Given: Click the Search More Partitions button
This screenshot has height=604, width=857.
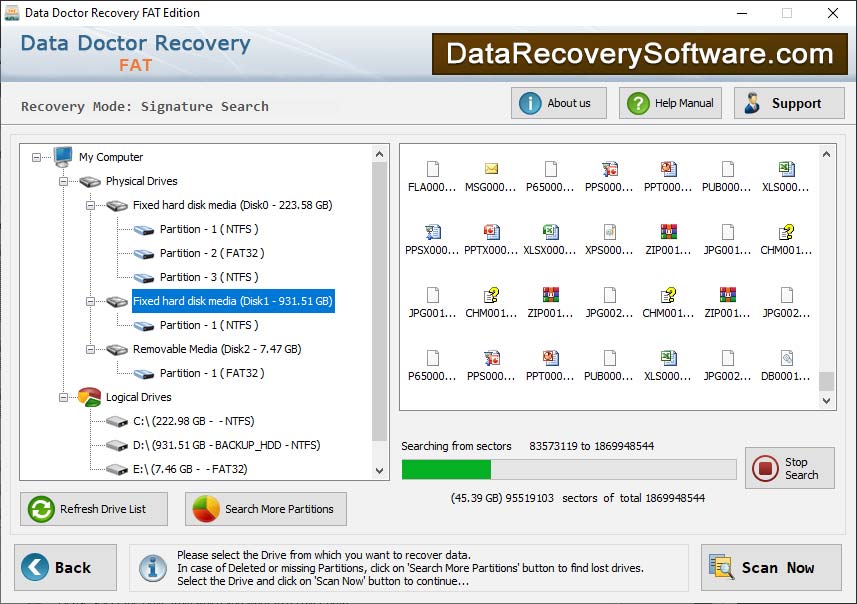Looking at the screenshot, I should tap(265, 509).
